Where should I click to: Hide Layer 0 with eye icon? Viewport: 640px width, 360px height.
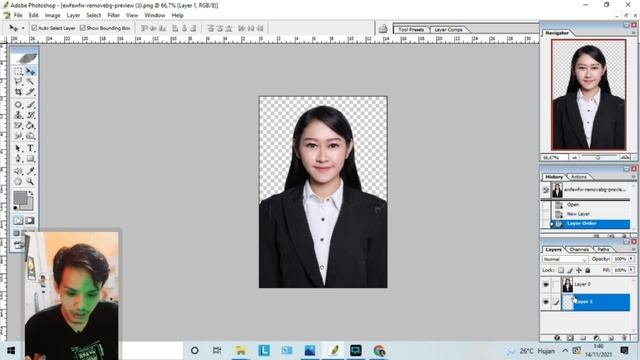point(546,284)
